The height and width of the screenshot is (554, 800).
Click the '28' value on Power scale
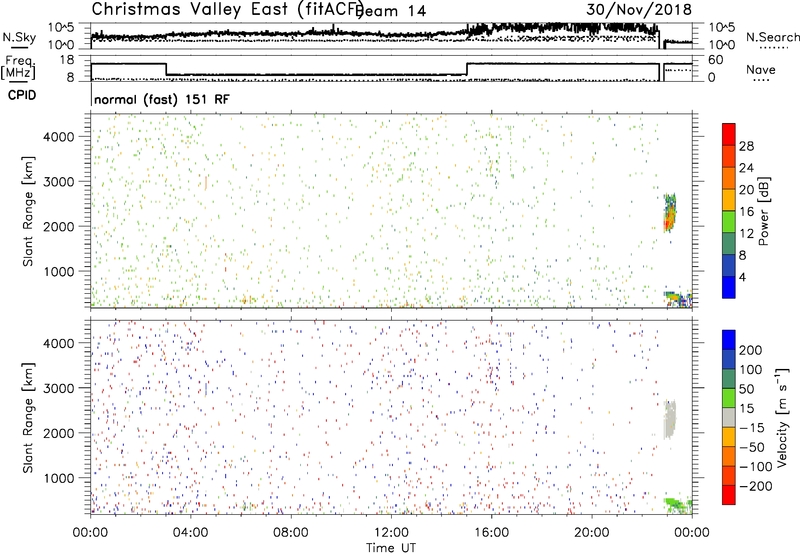click(746, 146)
